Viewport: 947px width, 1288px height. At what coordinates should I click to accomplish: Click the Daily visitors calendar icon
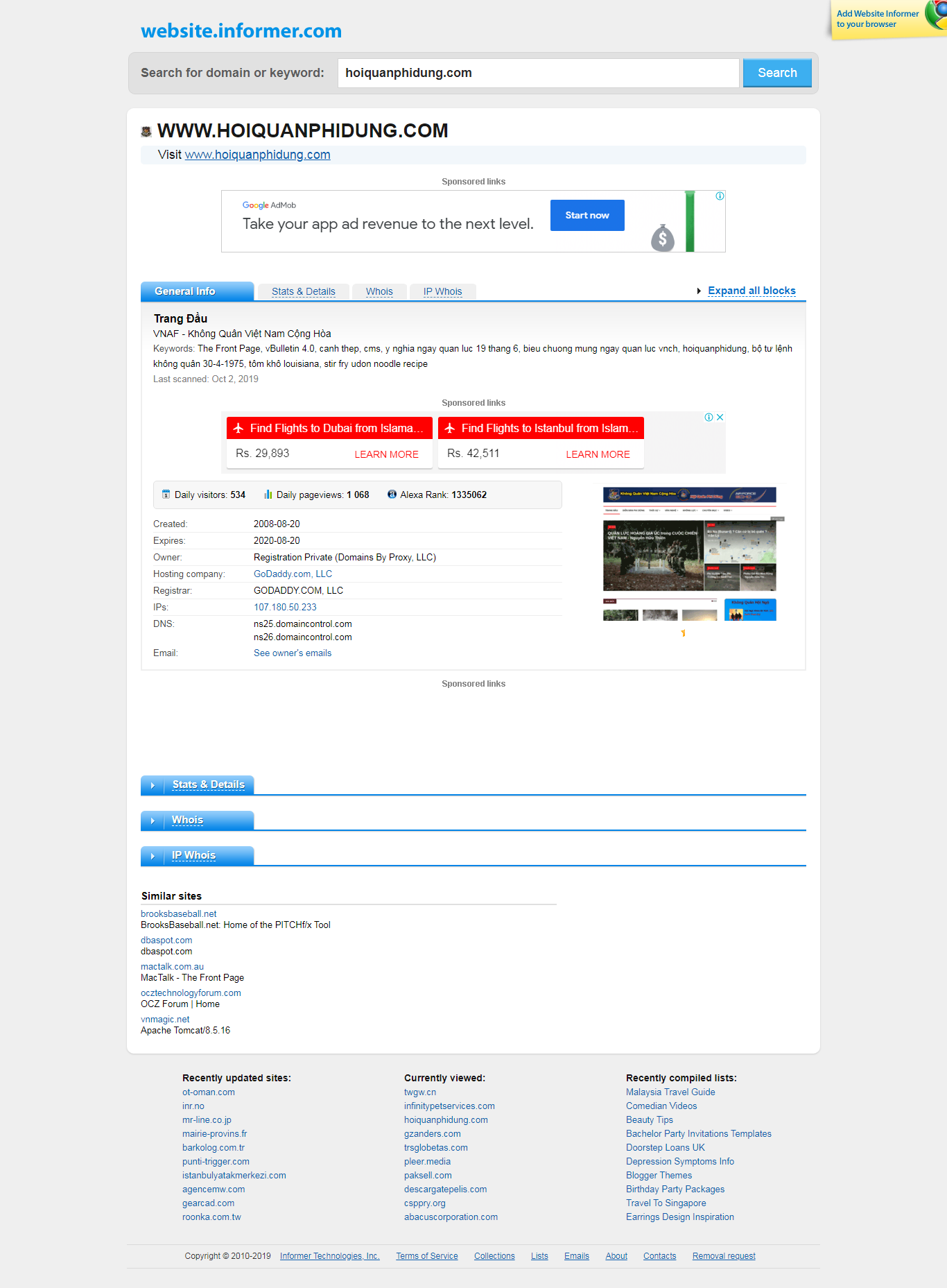coord(166,495)
